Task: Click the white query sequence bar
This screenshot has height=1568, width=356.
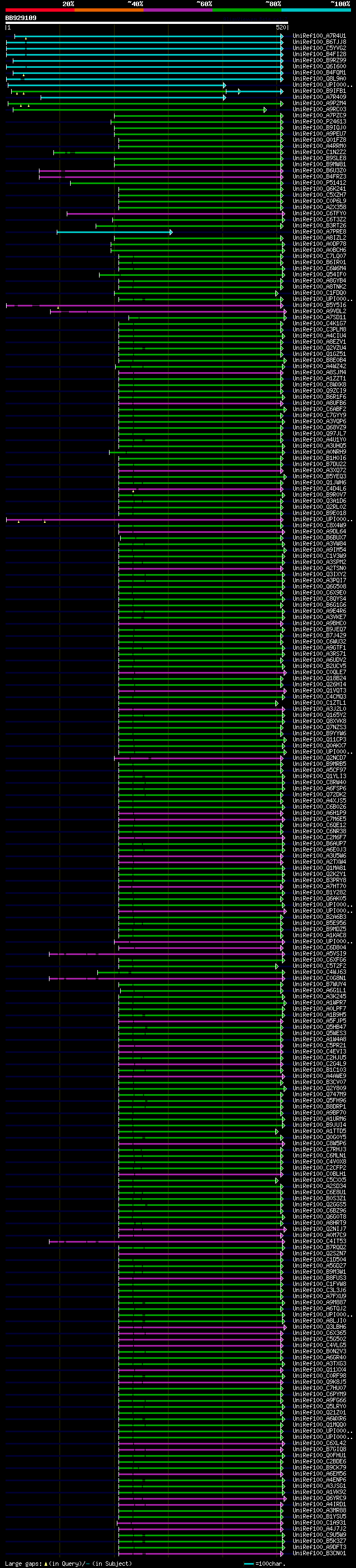Action: coord(147,23)
